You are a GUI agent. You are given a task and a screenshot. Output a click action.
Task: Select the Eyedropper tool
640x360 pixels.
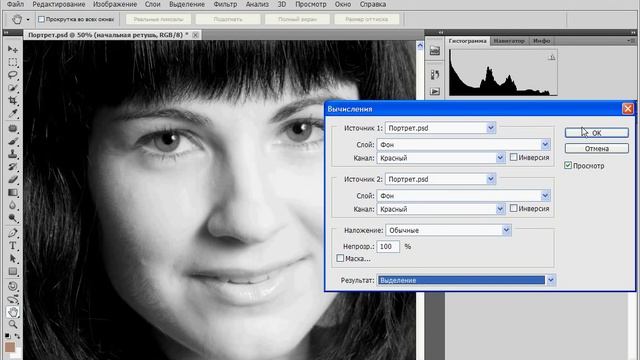pos(13,113)
